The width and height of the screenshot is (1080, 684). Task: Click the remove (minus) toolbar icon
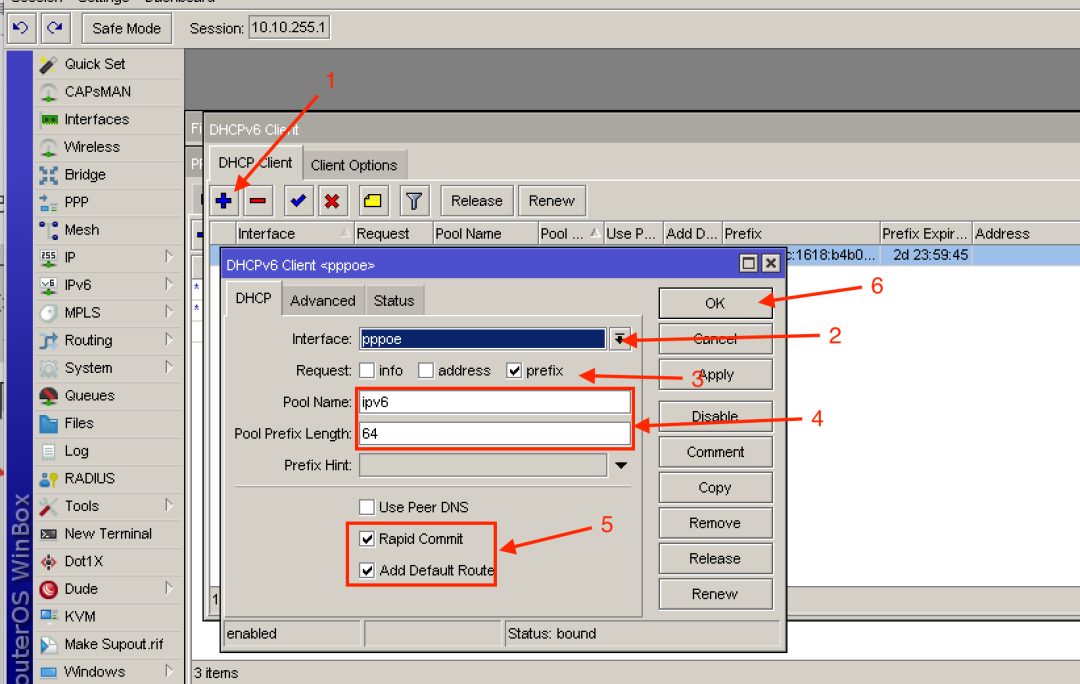(257, 200)
